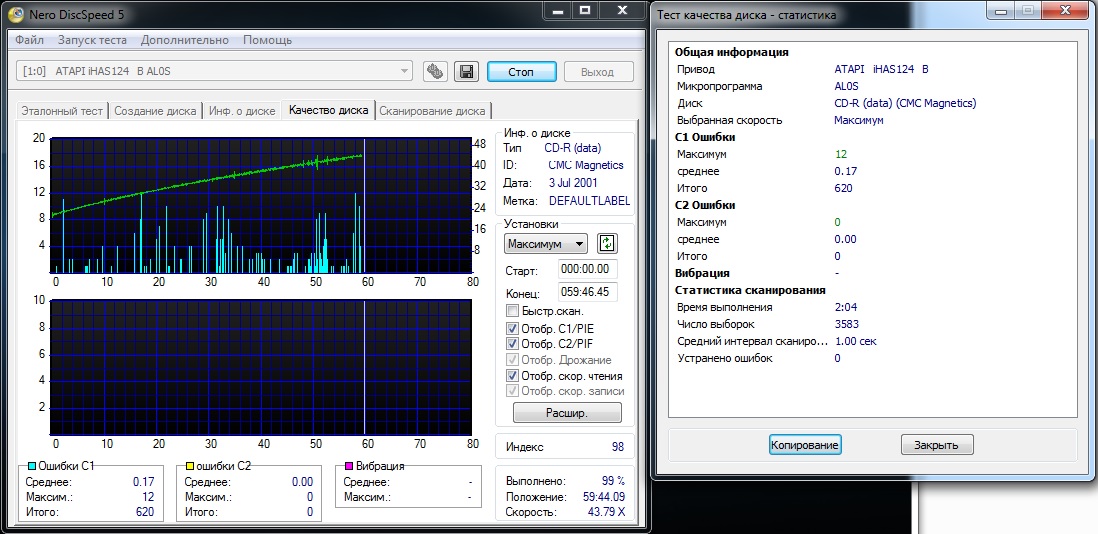Uncheck the Отобр. C1/PIE option
Viewport: 1098px width, 534px height.
(513, 328)
